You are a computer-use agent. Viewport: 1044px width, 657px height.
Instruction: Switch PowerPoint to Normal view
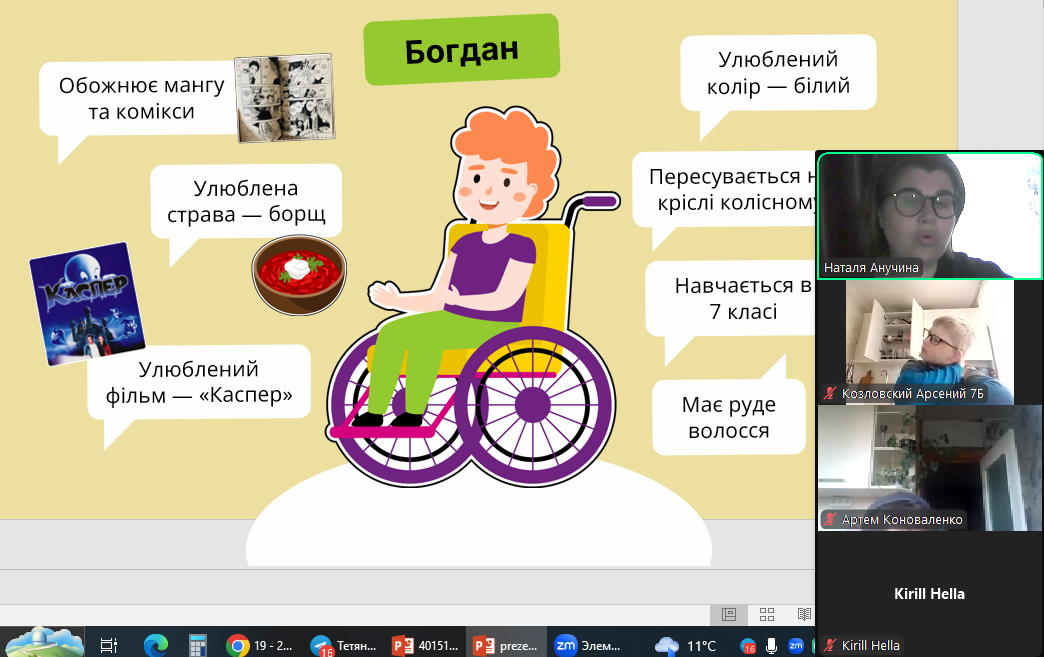tap(729, 614)
